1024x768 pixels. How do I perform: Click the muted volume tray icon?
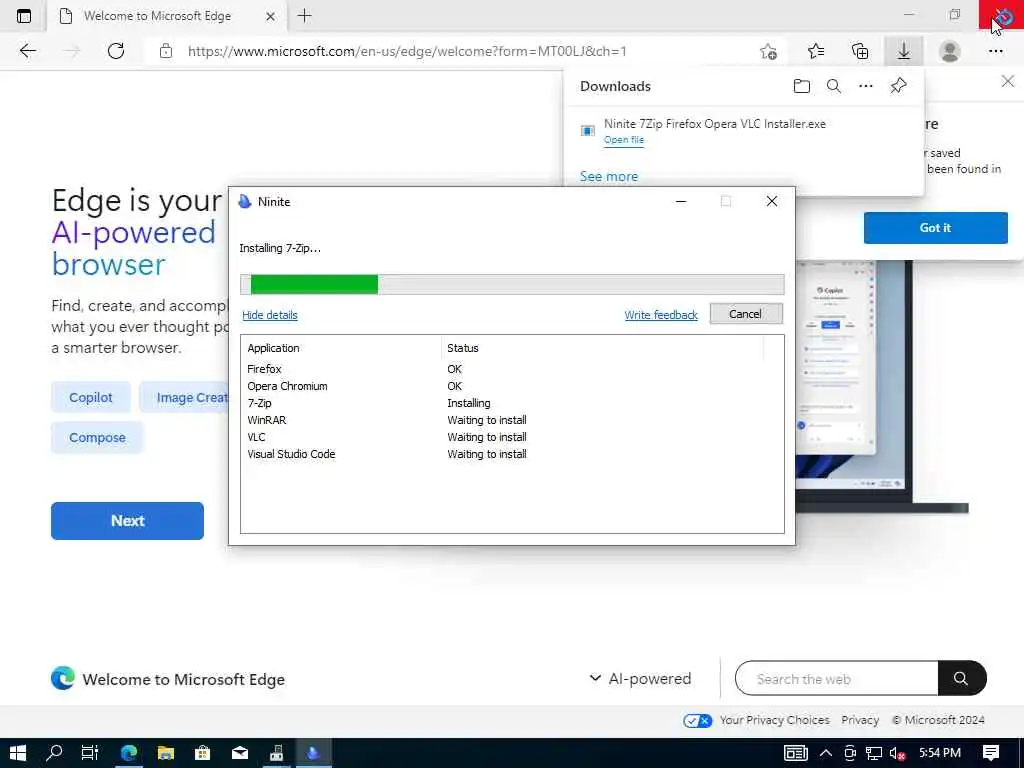pyautogui.click(x=898, y=753)
